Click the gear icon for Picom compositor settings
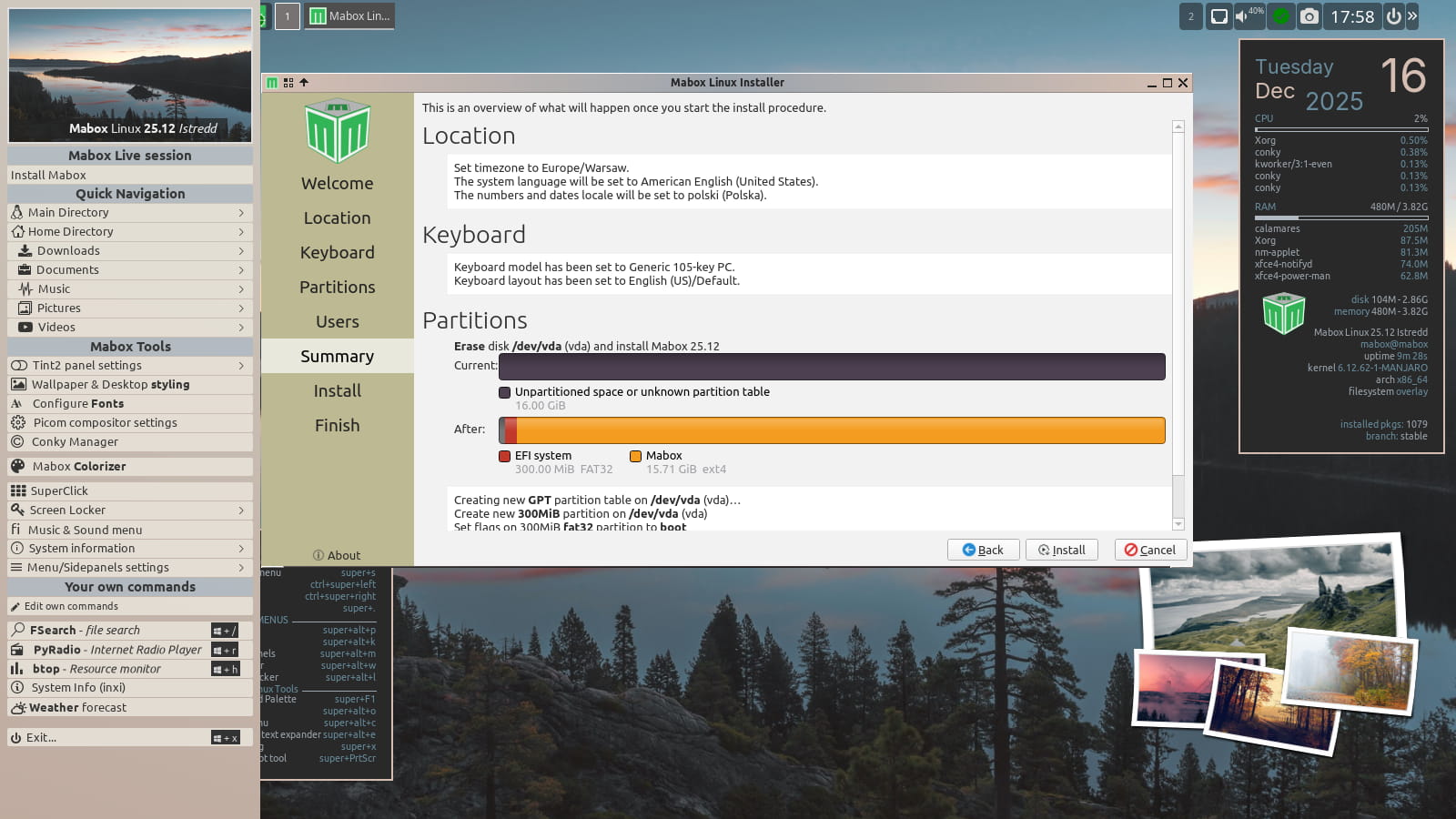Viewport: 1456px width, 819px height. pyautogui.click(x=17, y=422)
